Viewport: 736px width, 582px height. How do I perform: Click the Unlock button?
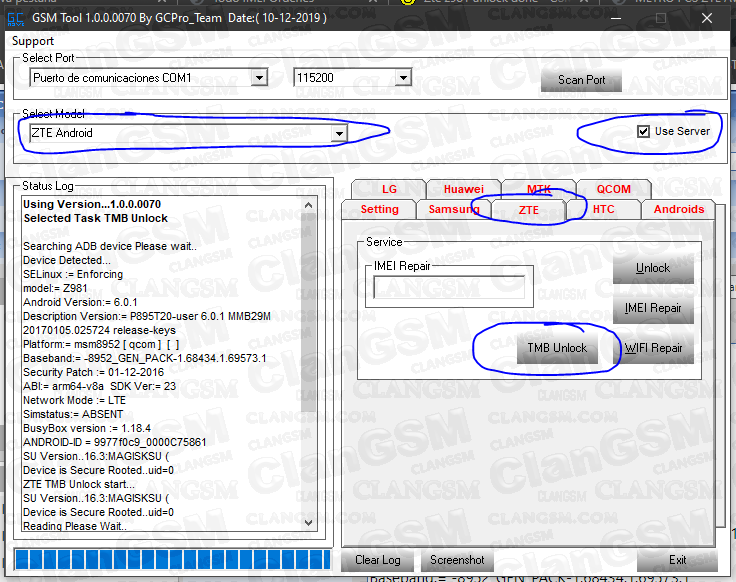653,268
